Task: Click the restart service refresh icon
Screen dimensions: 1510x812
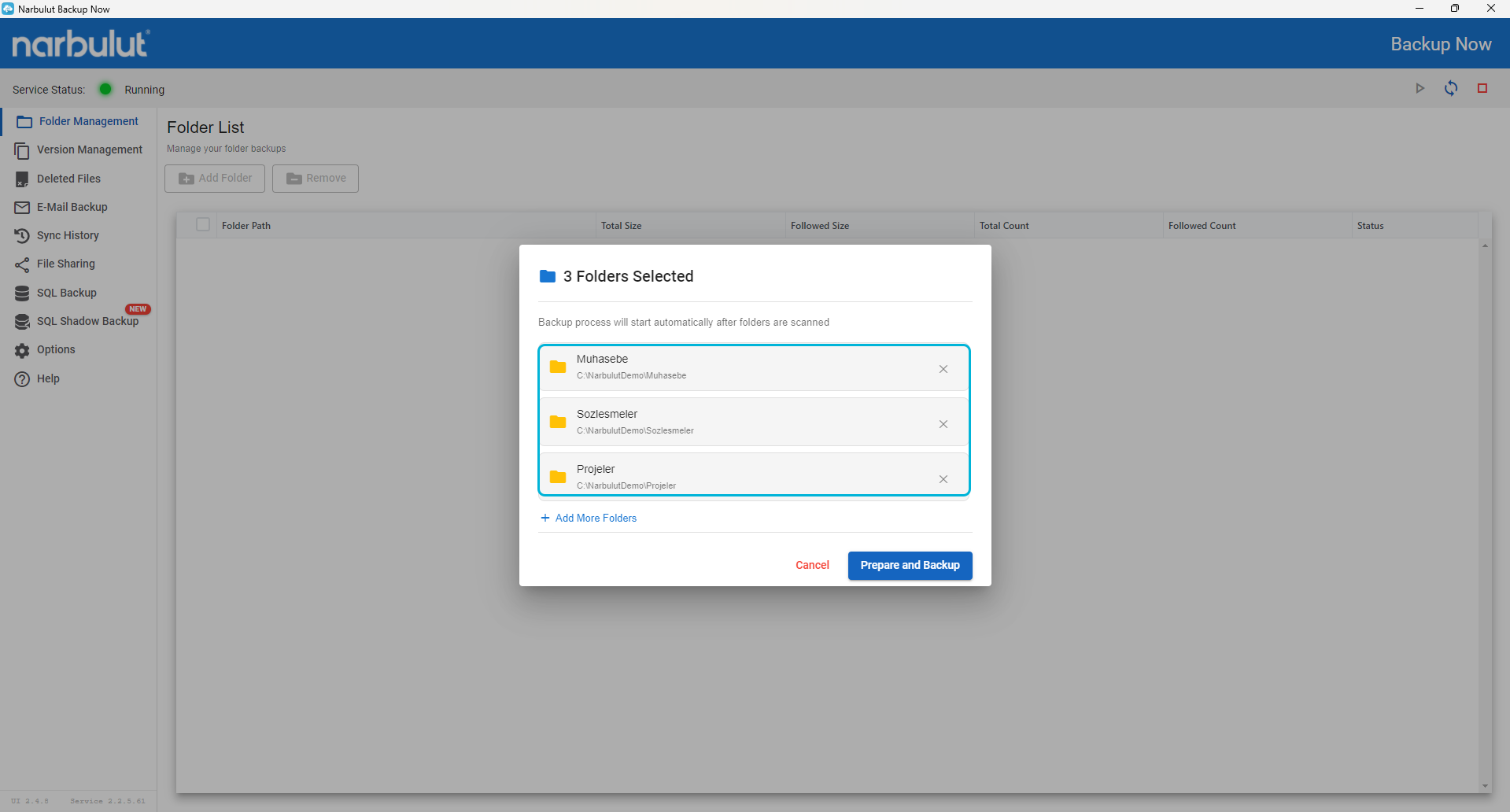Action: tap(1451, 88)
